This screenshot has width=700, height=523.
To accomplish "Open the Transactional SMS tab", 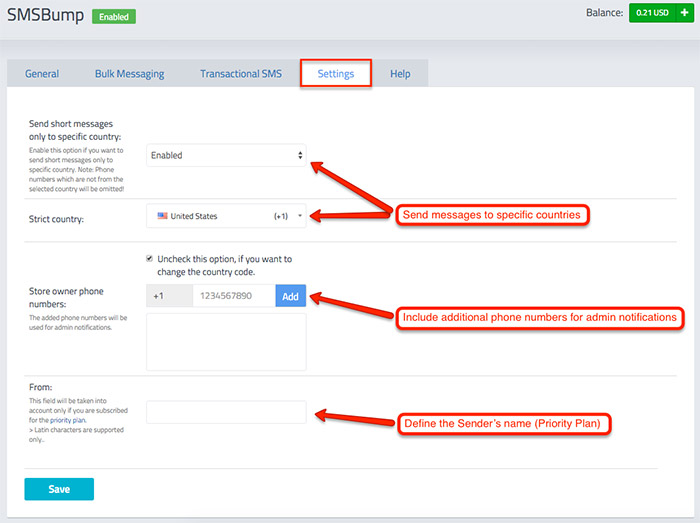I will click(x=241, y=74).
